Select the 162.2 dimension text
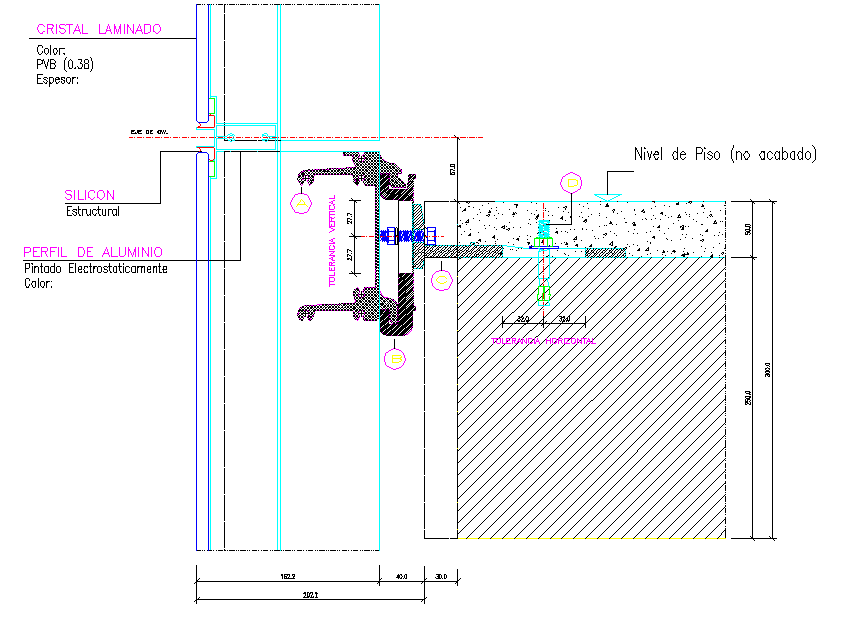848x621 pixels. pos(285,576)
